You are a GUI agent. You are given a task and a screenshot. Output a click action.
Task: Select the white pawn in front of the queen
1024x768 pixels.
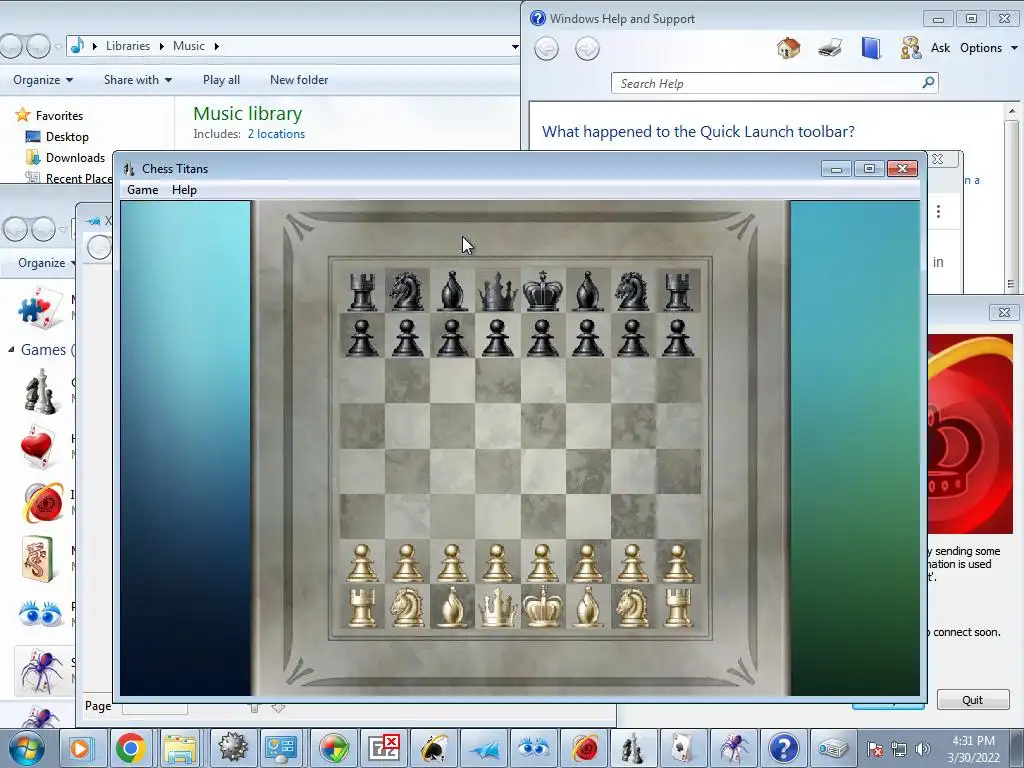497,563
